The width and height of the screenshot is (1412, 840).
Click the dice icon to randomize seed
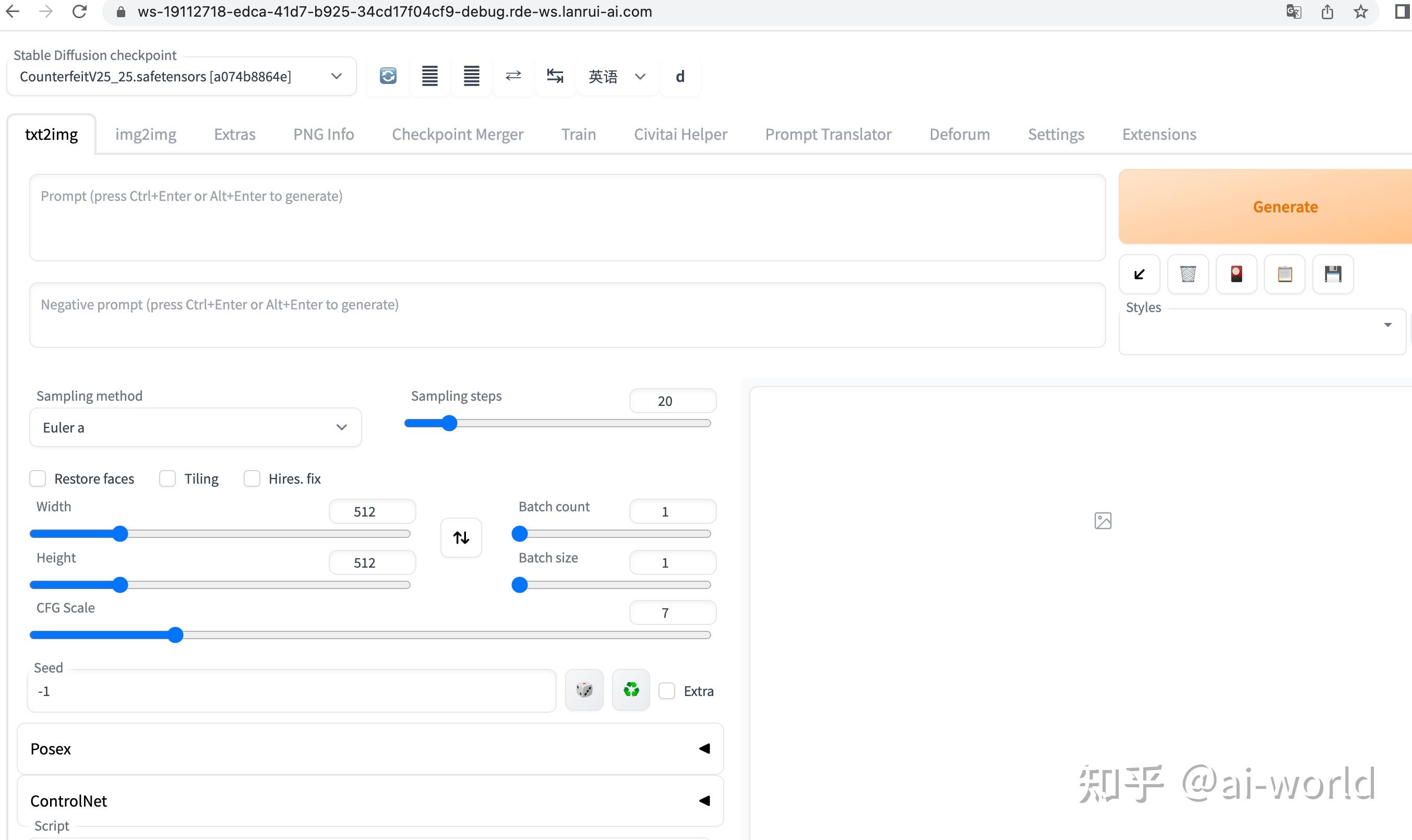584,690
